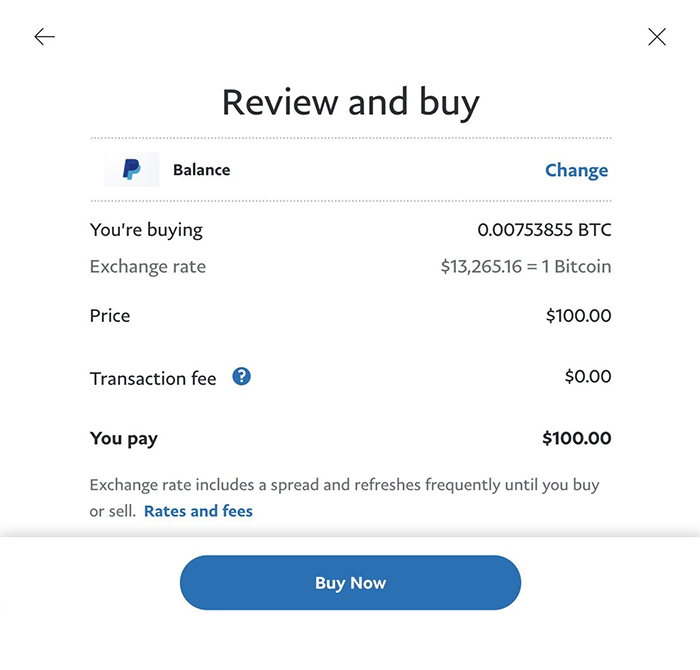Click the Price row label
700x670 pixels.
110,316
